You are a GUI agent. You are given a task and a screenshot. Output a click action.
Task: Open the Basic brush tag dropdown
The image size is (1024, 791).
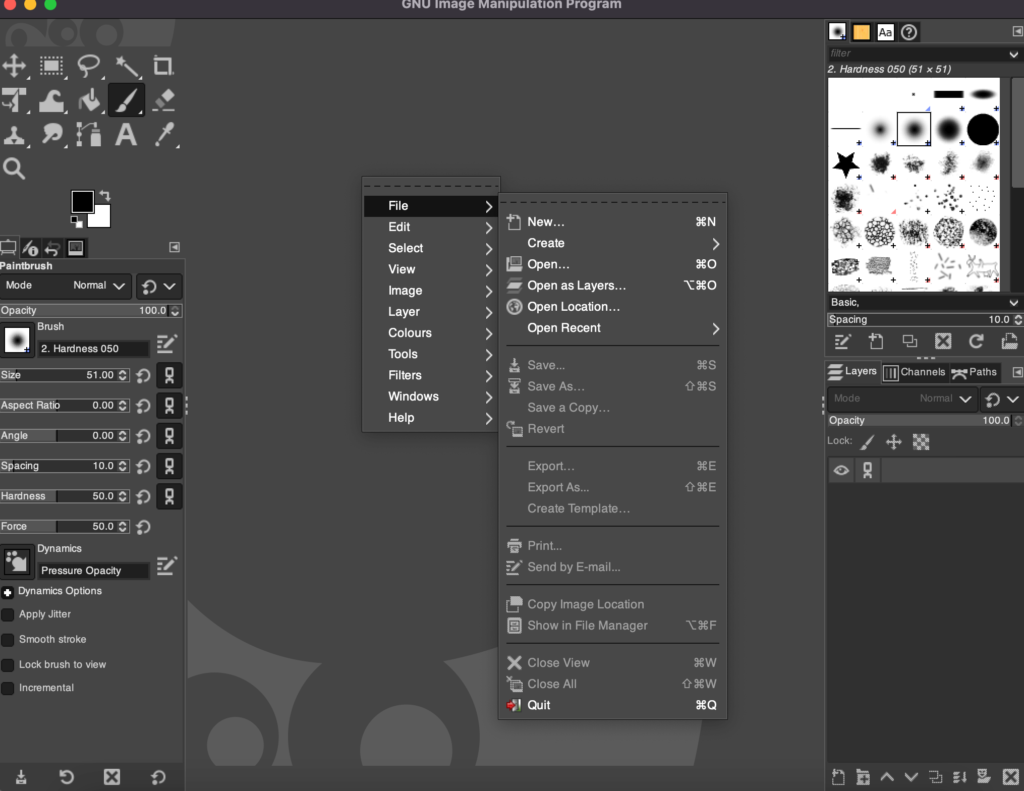coord(1013,302)
